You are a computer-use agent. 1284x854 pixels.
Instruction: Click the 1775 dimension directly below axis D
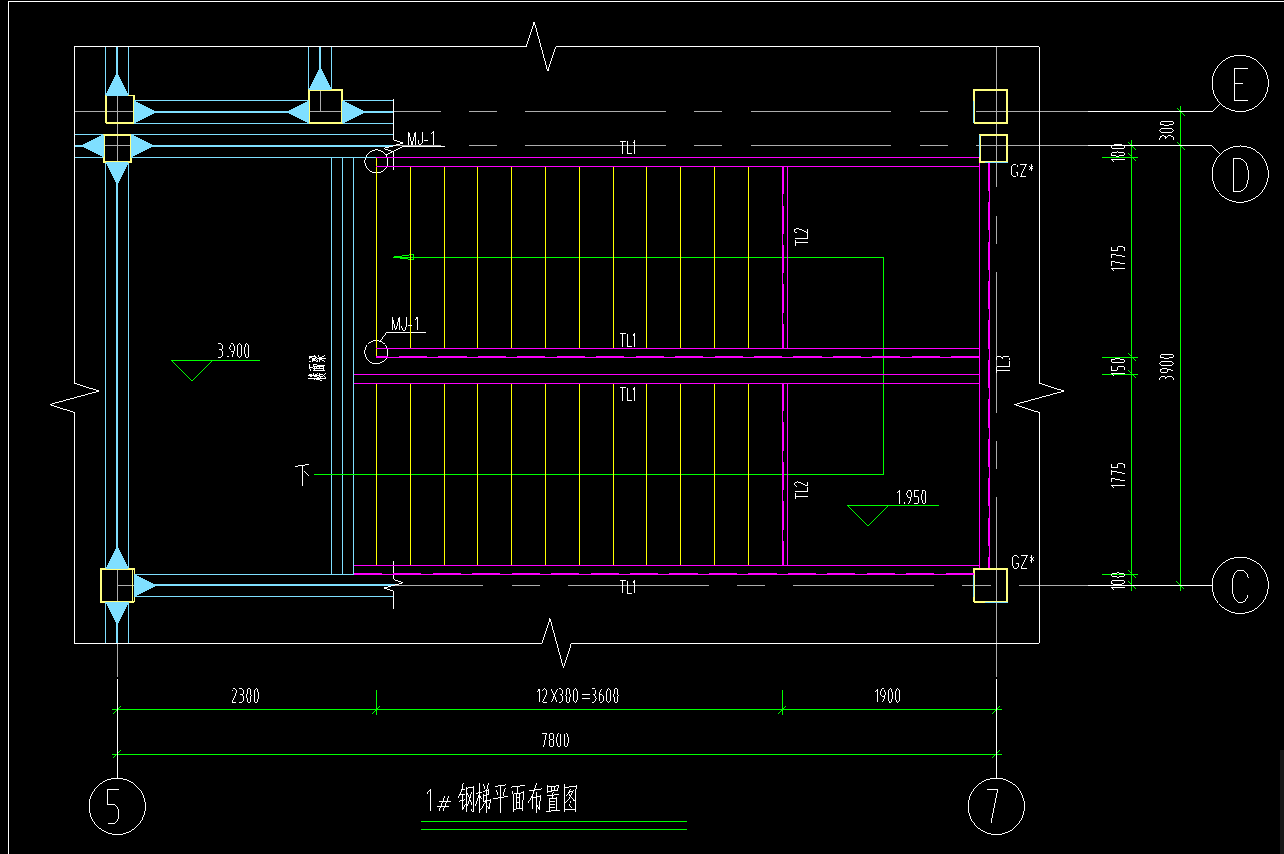(x=1119, y=258)
